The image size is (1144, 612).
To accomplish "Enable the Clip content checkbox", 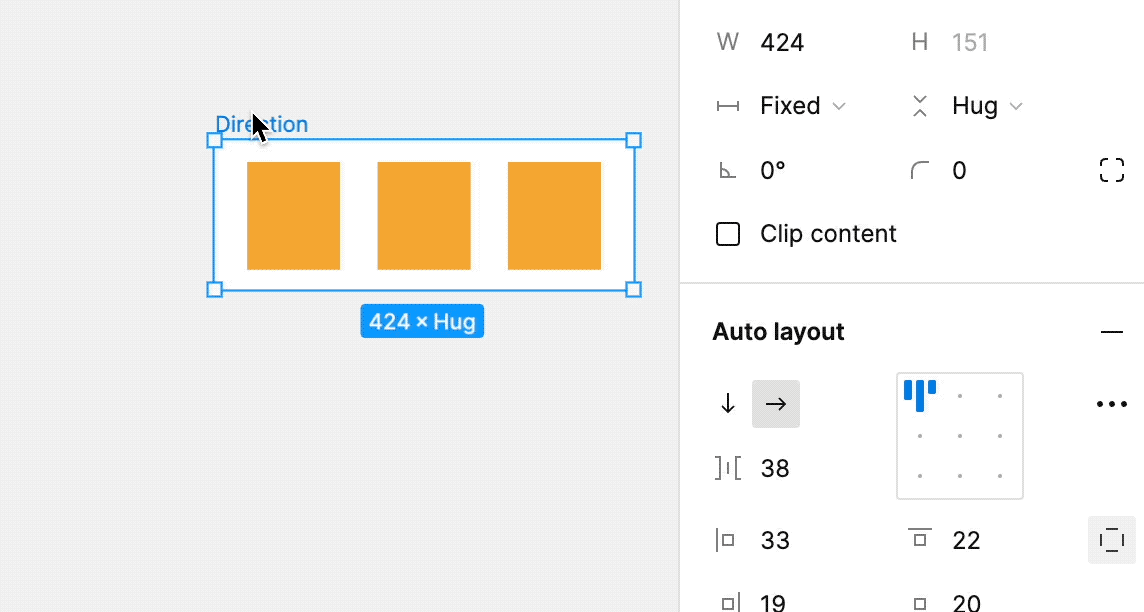I will pos(728,234).
